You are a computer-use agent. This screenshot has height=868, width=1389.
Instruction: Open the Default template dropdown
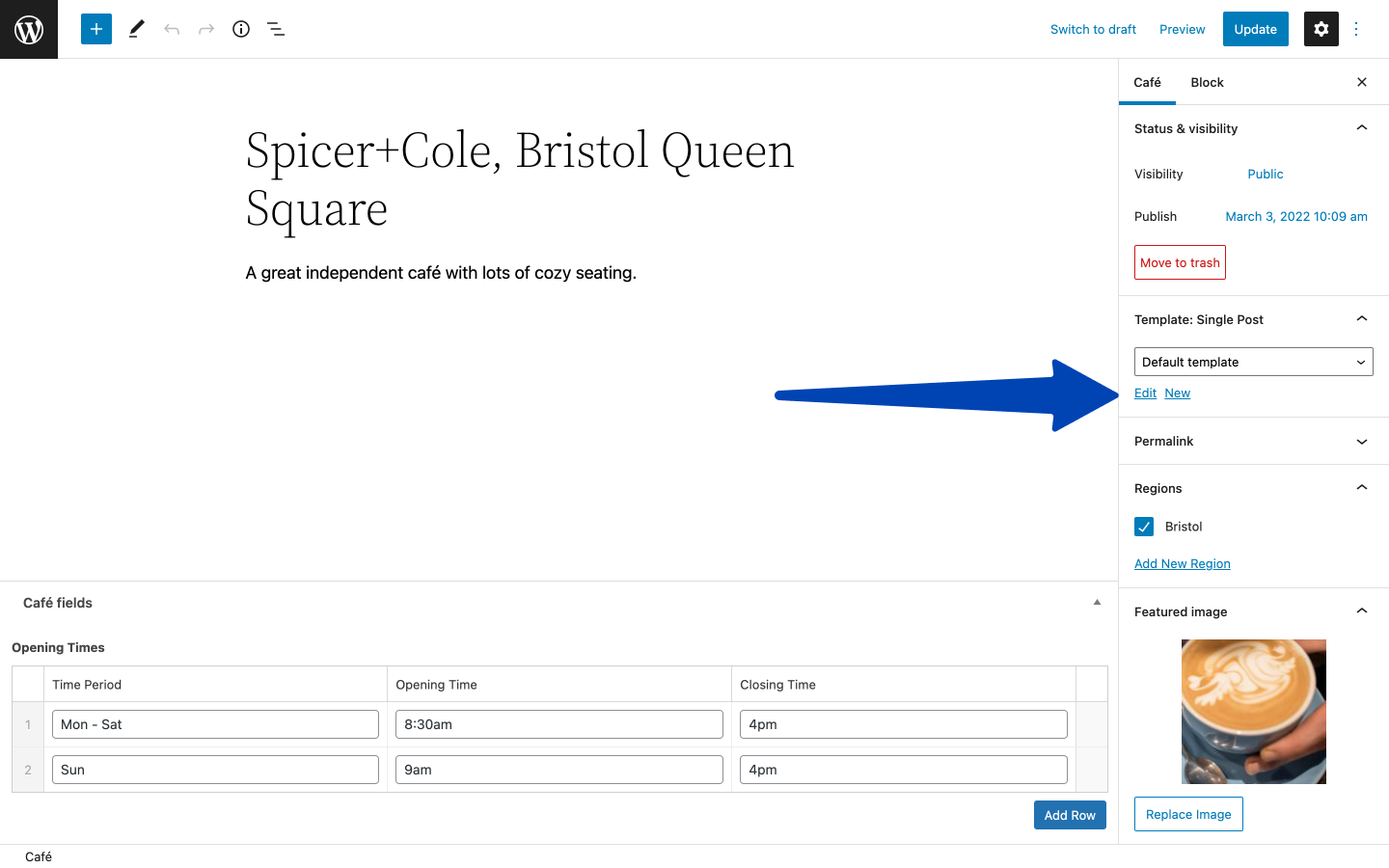[1254, 362]
